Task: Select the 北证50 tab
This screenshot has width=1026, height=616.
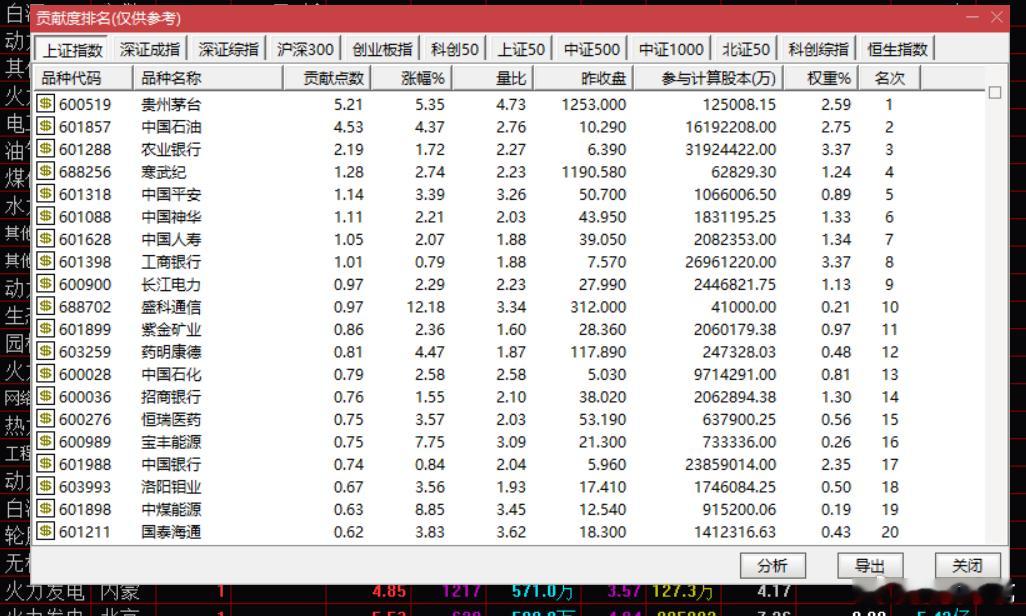Action: click(746, 49)
